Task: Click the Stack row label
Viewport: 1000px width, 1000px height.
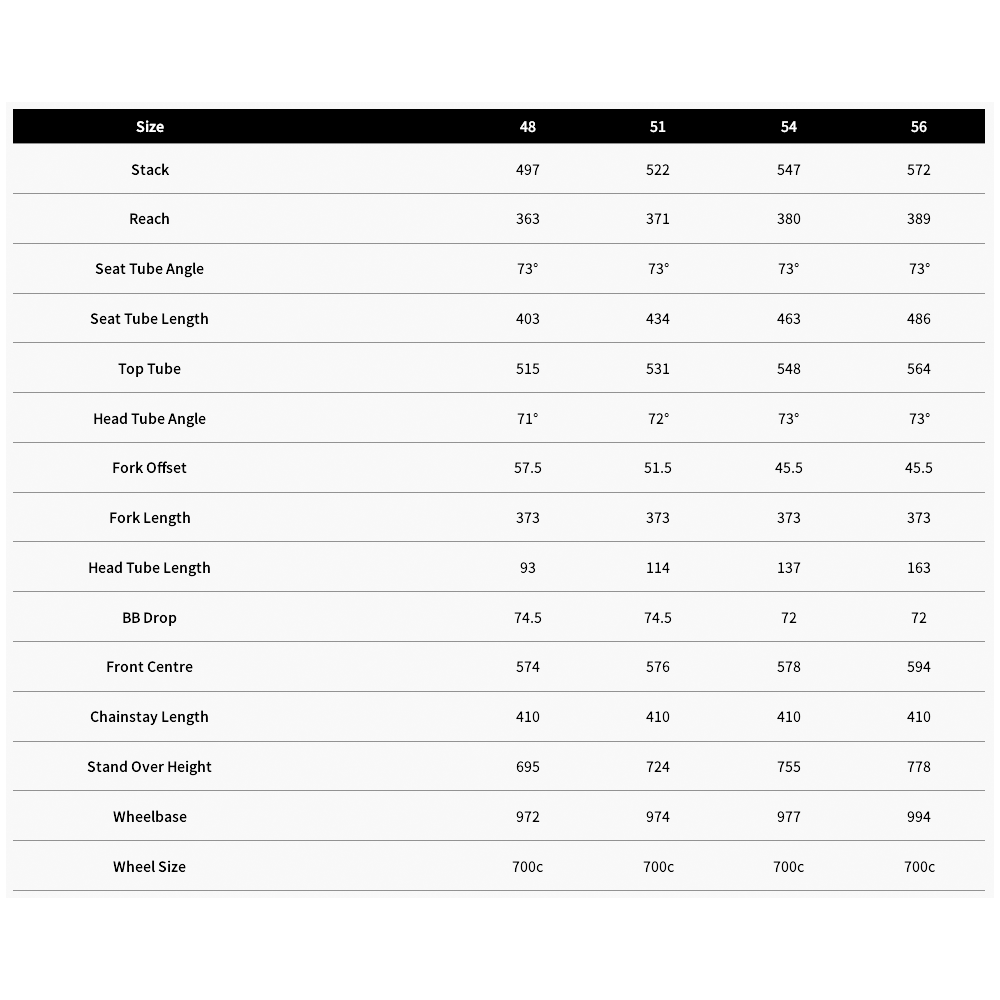Action: pyautogui.click(x=150, y=170)
